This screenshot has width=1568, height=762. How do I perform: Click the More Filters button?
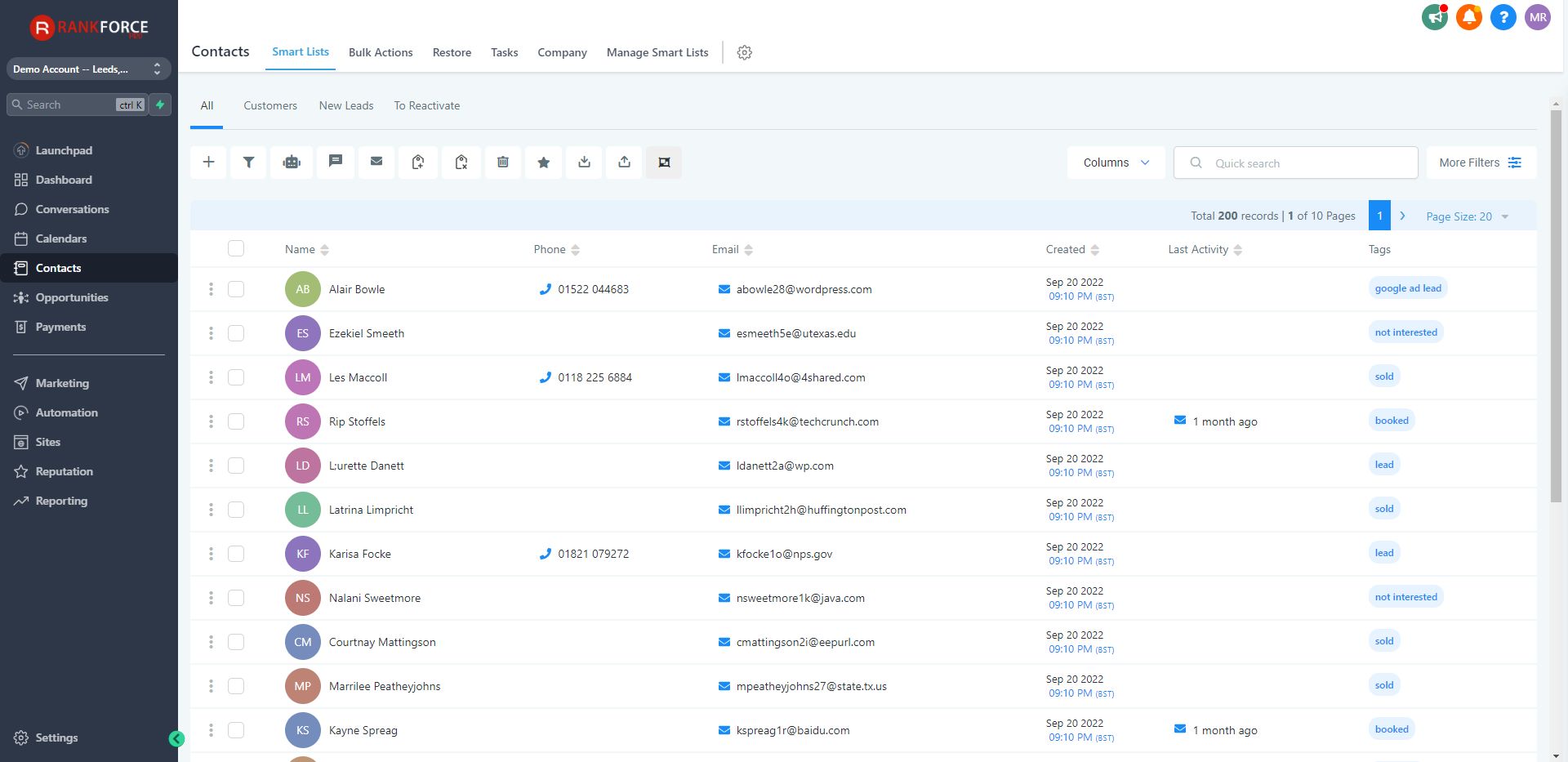tap(1480, 163)
